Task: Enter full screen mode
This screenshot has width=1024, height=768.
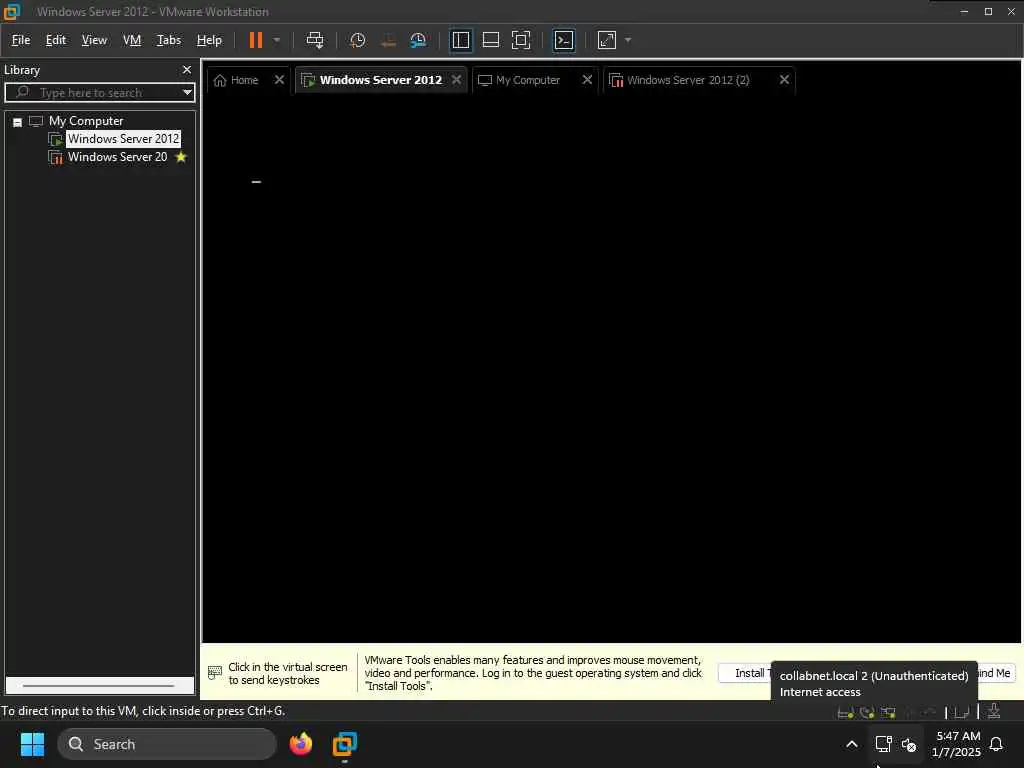Action: coord(520,40)
